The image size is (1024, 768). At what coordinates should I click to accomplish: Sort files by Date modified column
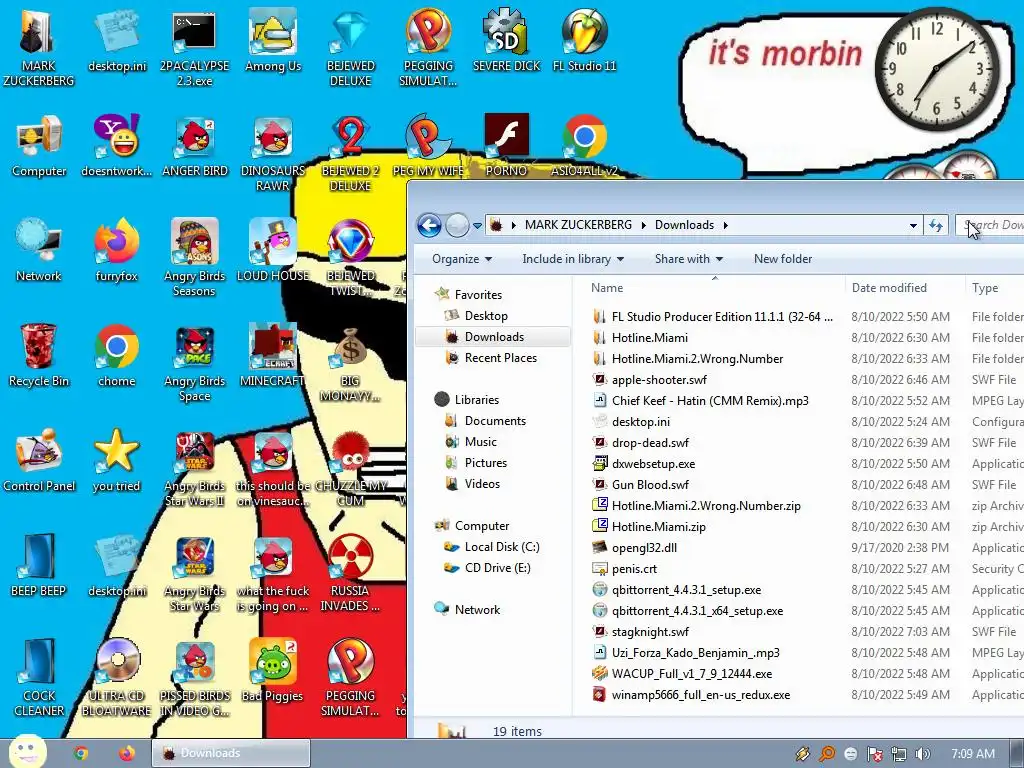pyautogui.click(x=904, y=287)
